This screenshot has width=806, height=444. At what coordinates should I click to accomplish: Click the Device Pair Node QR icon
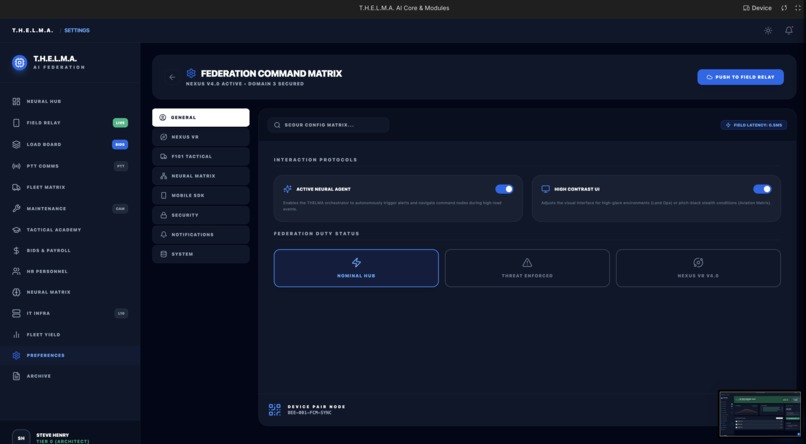coord(274,409)
